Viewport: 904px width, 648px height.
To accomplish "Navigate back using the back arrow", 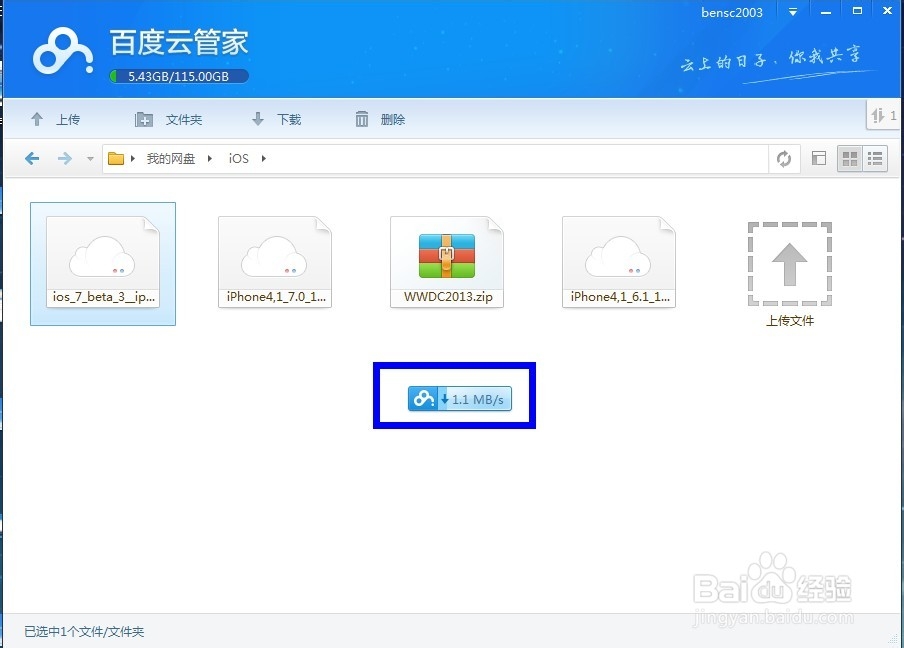I will click(31, 158).
